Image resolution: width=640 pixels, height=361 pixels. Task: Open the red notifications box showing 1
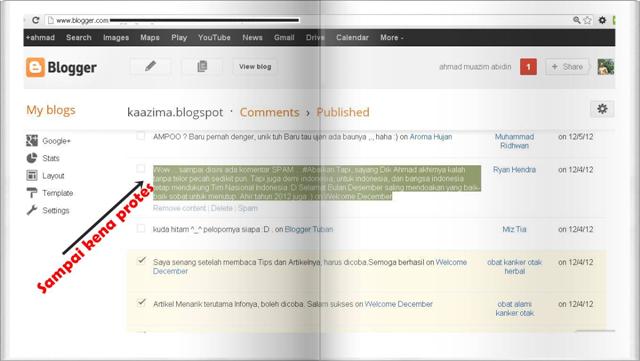coord(528,67)
